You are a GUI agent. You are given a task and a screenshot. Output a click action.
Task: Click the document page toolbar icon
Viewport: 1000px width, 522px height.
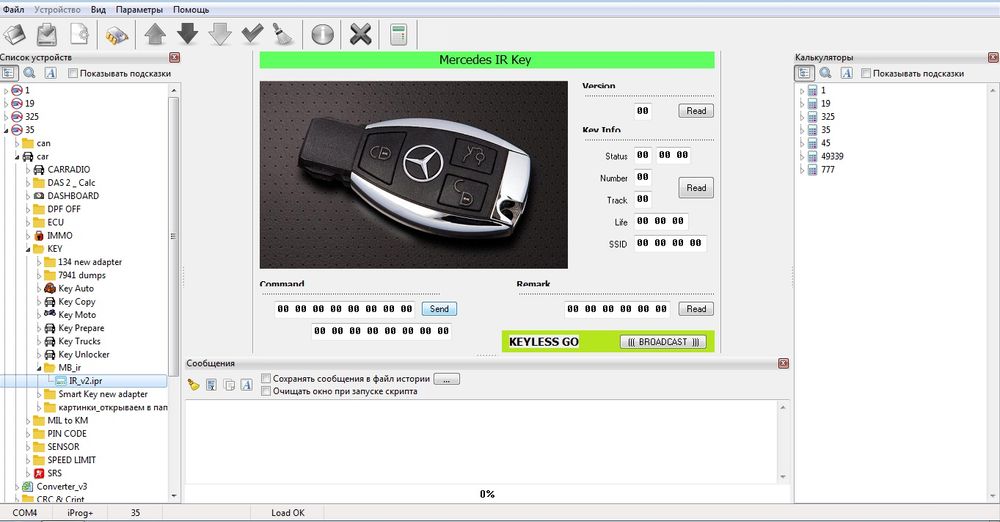(79, 34)
